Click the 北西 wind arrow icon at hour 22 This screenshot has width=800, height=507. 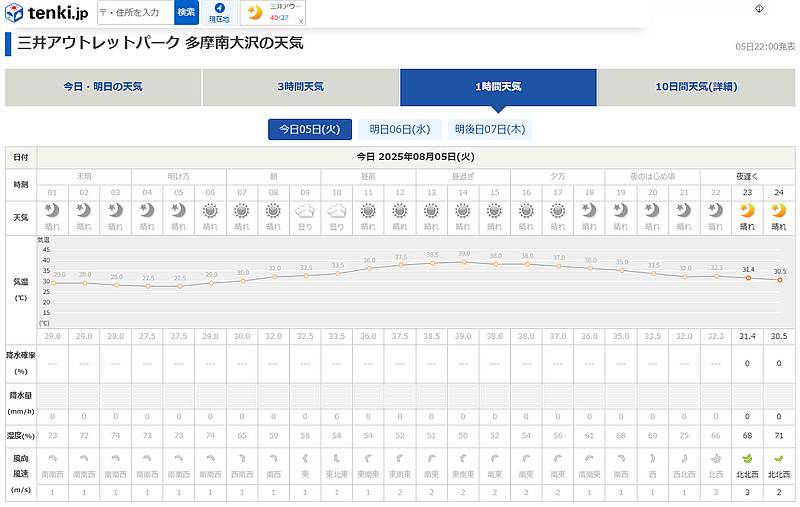tap(716, 459)
